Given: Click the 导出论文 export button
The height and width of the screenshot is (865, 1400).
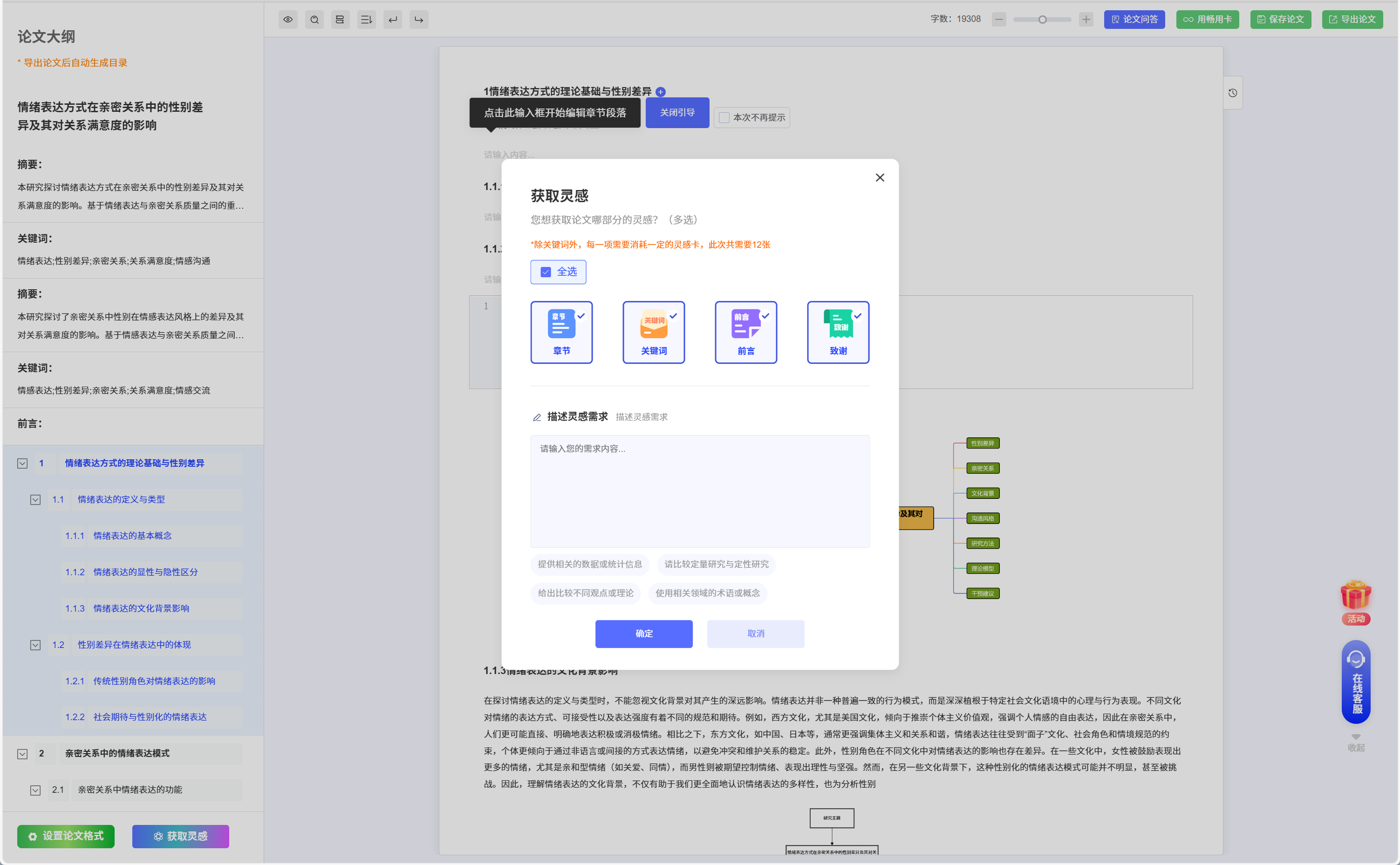Looking at the screenshot, I should click(x=1352, y=20).
